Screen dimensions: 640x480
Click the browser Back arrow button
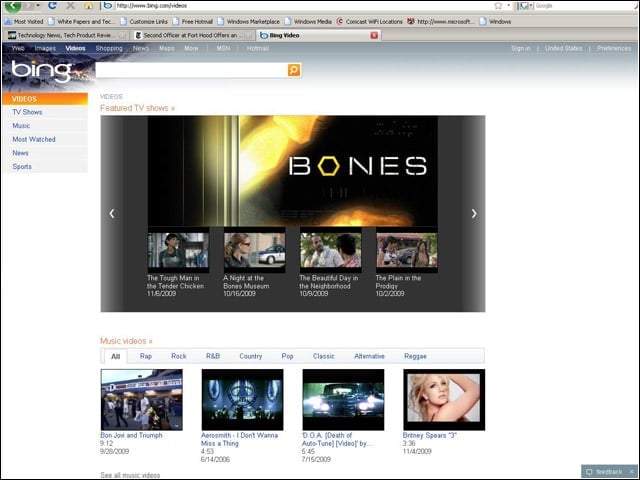[12, 6]
